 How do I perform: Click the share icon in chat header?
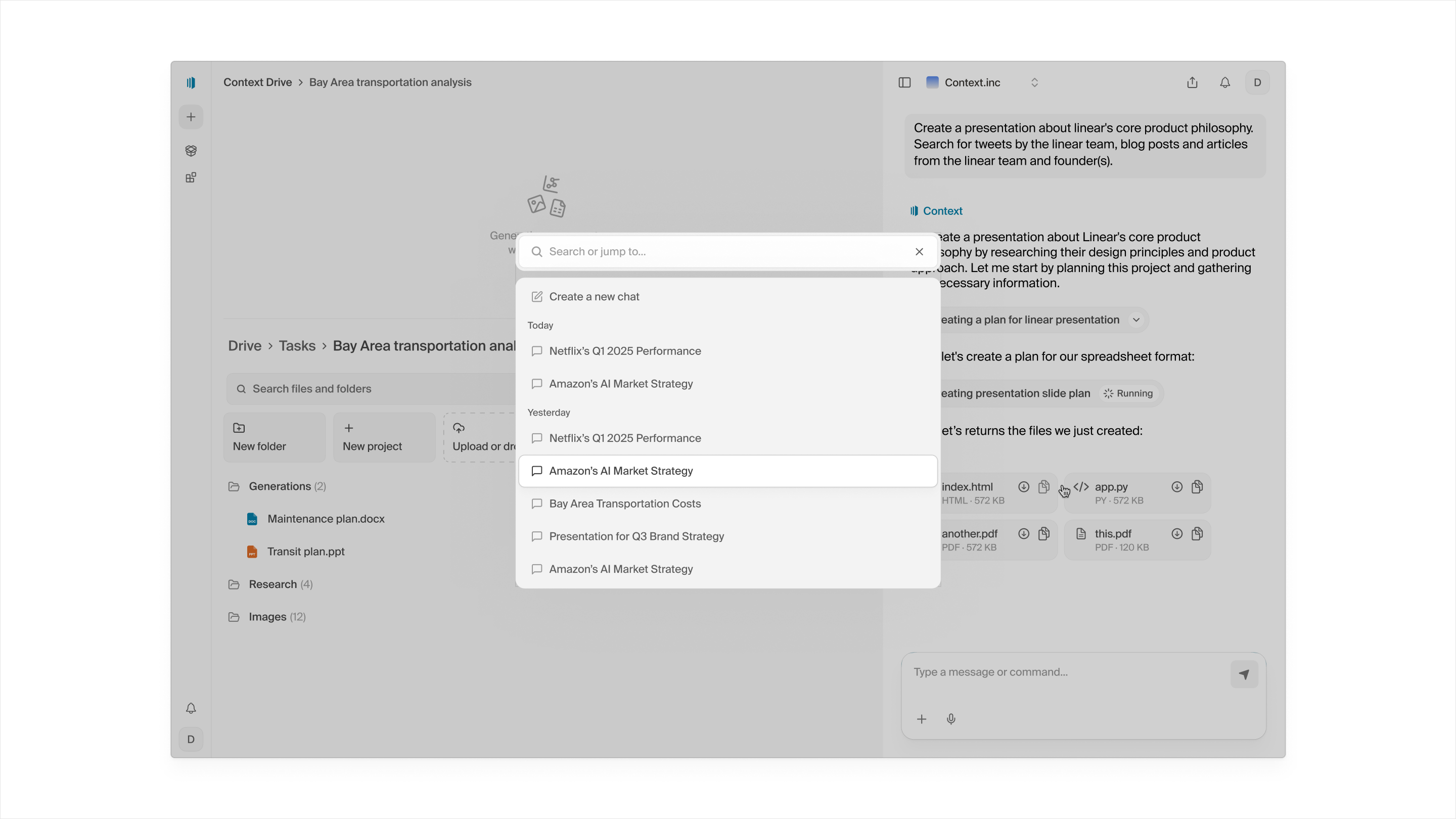[x=1192, y=82]
